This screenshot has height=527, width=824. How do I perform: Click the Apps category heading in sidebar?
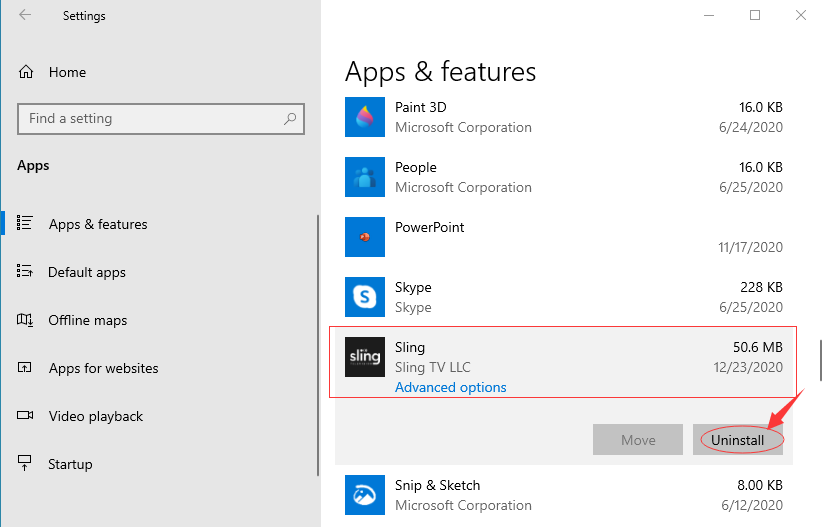33,166
